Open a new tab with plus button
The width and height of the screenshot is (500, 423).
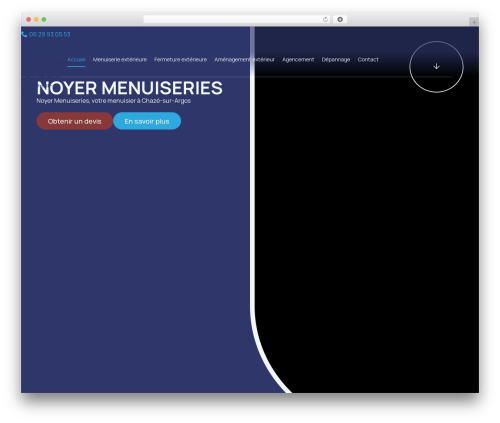pyautogui.click(x=474, y=22)
